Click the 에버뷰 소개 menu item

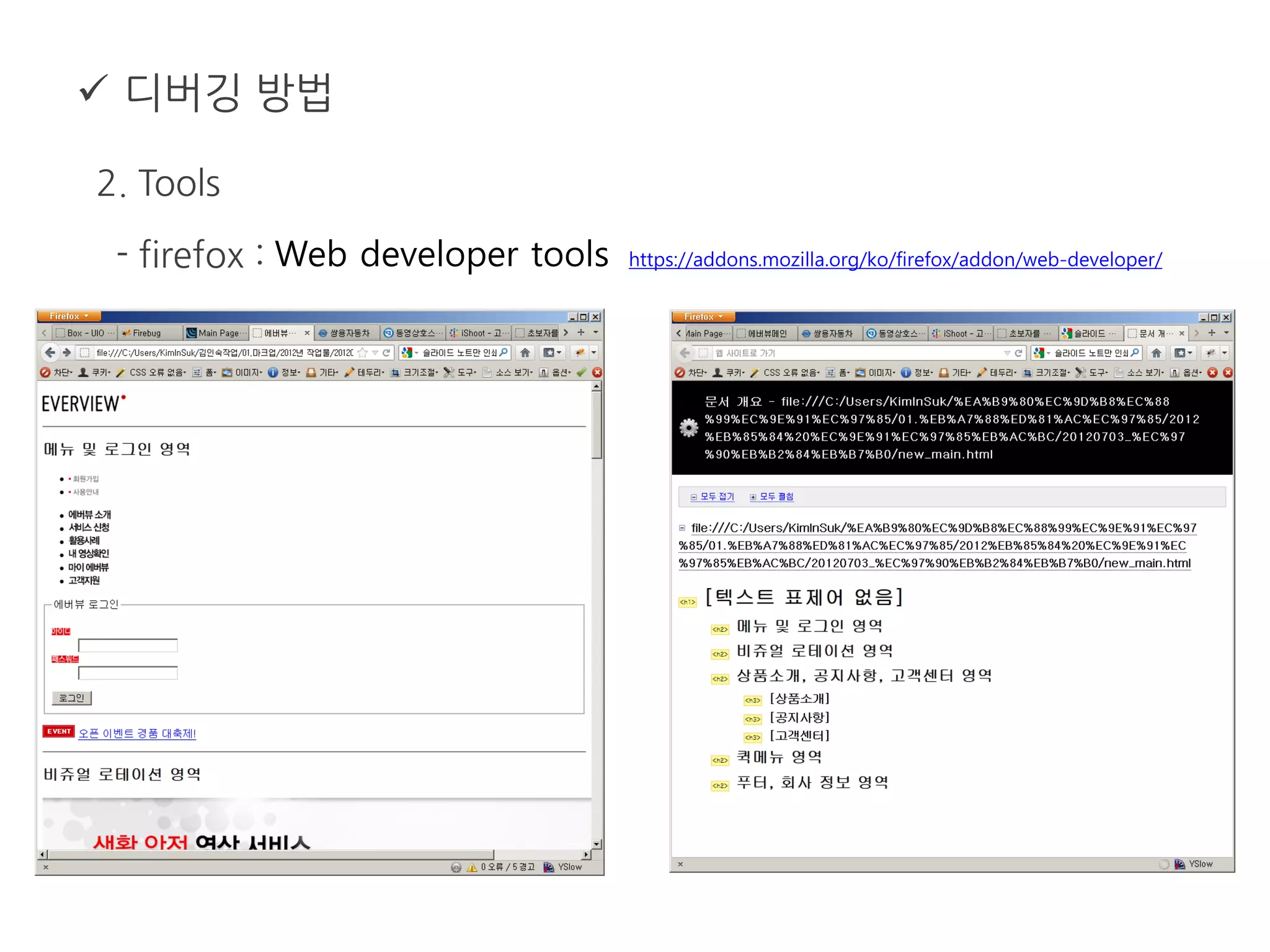click(89, 514)
